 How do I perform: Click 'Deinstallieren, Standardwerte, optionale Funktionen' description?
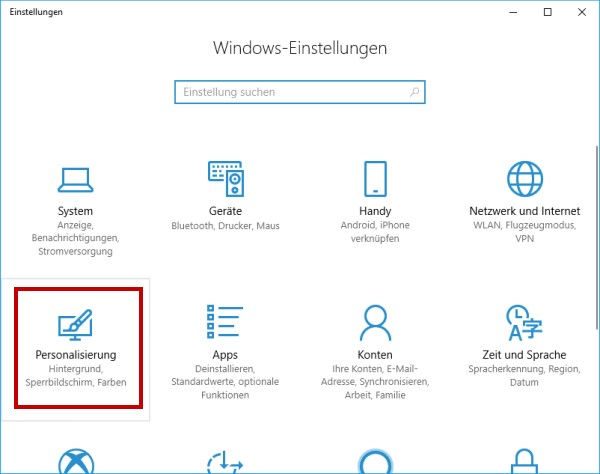click(x=225, y=382)
